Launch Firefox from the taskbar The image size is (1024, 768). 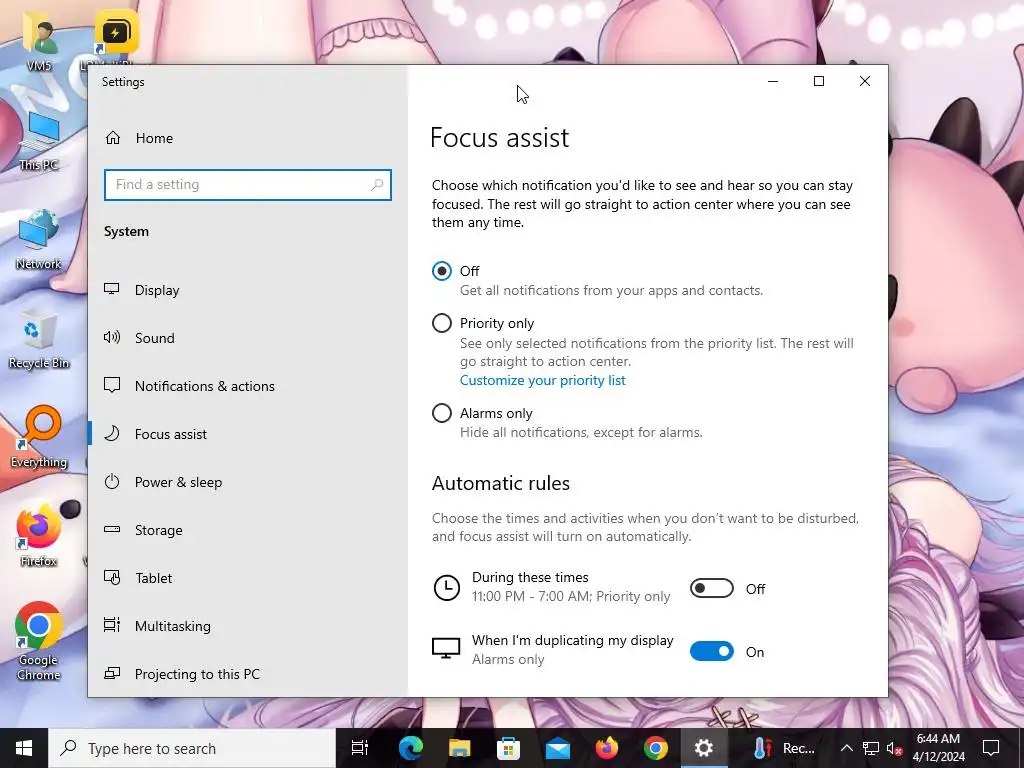click(607, 748)
